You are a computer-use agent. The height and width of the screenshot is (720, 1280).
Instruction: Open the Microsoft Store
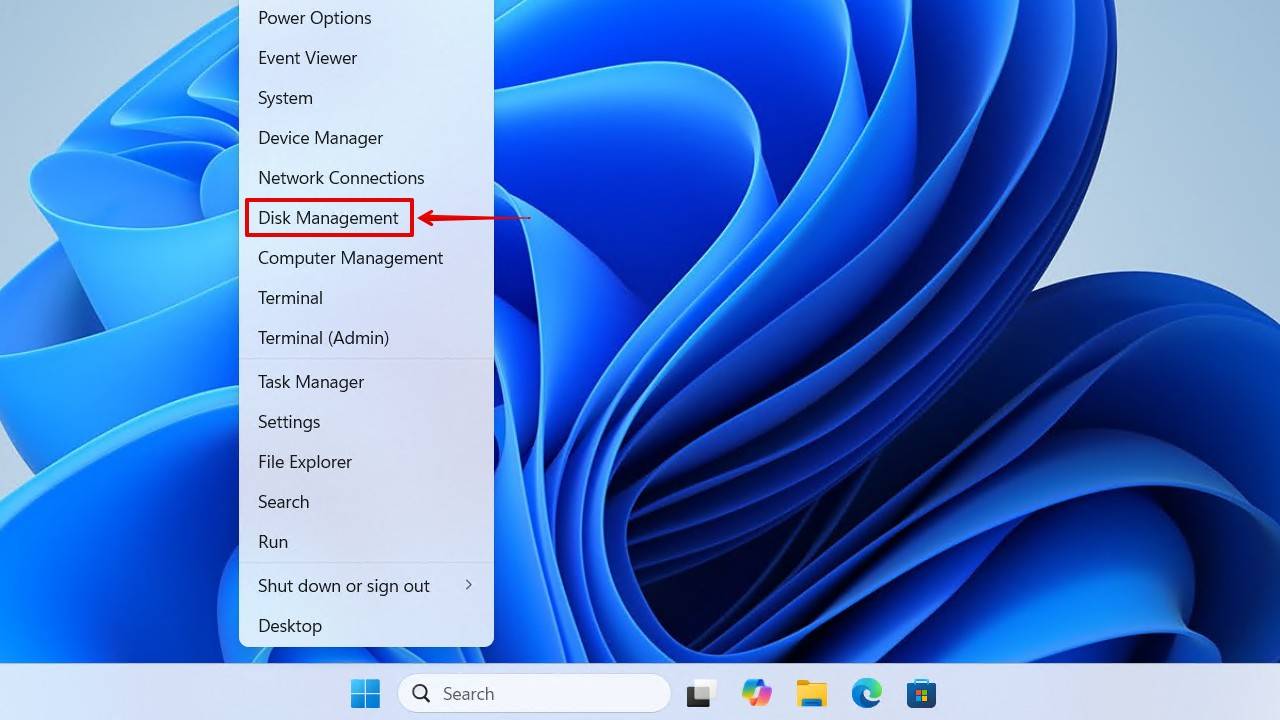[x=920, y=693]
